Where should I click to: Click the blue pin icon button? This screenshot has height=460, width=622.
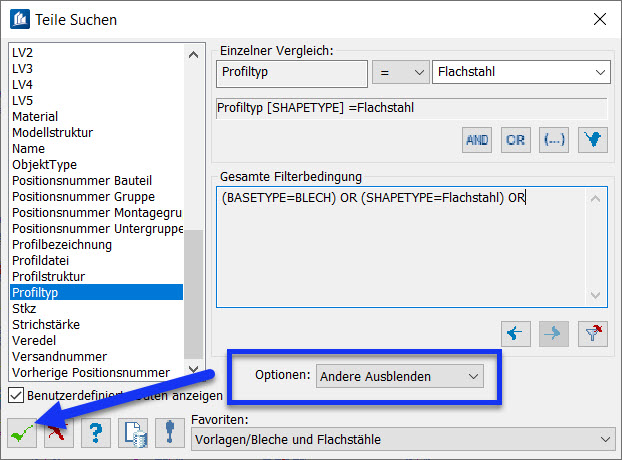170,433
